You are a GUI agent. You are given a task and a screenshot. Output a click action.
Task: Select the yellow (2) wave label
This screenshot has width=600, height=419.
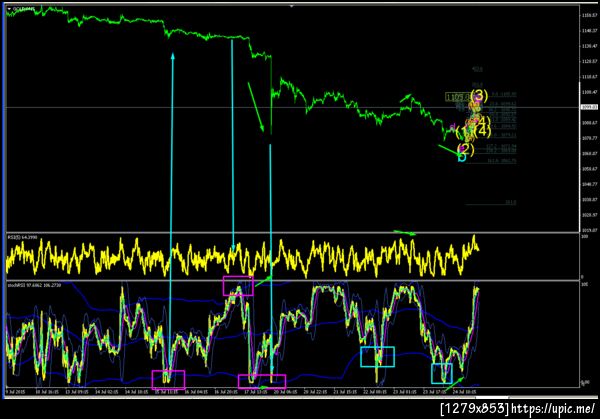pos(466,149)
